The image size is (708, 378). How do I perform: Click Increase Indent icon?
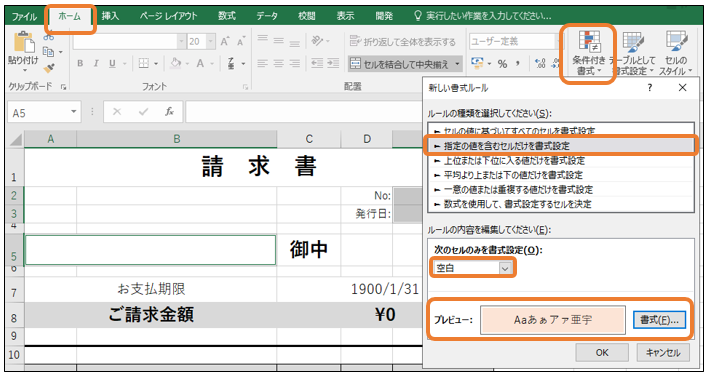coord(333,64)
